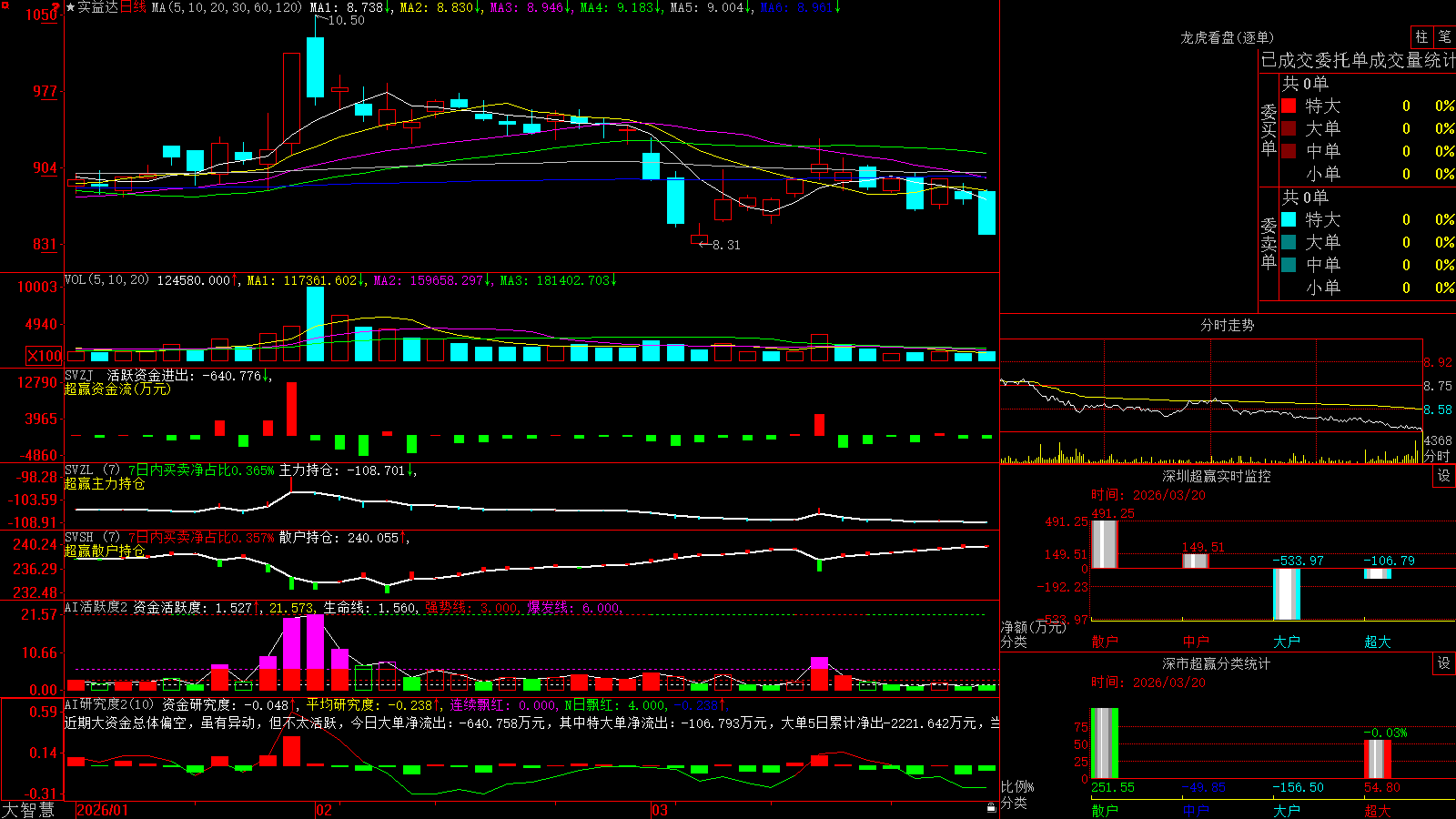Click the red 超大 54.80 bar in 分类统计
Image resolution: width=1456 pixels, height=819 pixels.
click(x=1378, y=759)
